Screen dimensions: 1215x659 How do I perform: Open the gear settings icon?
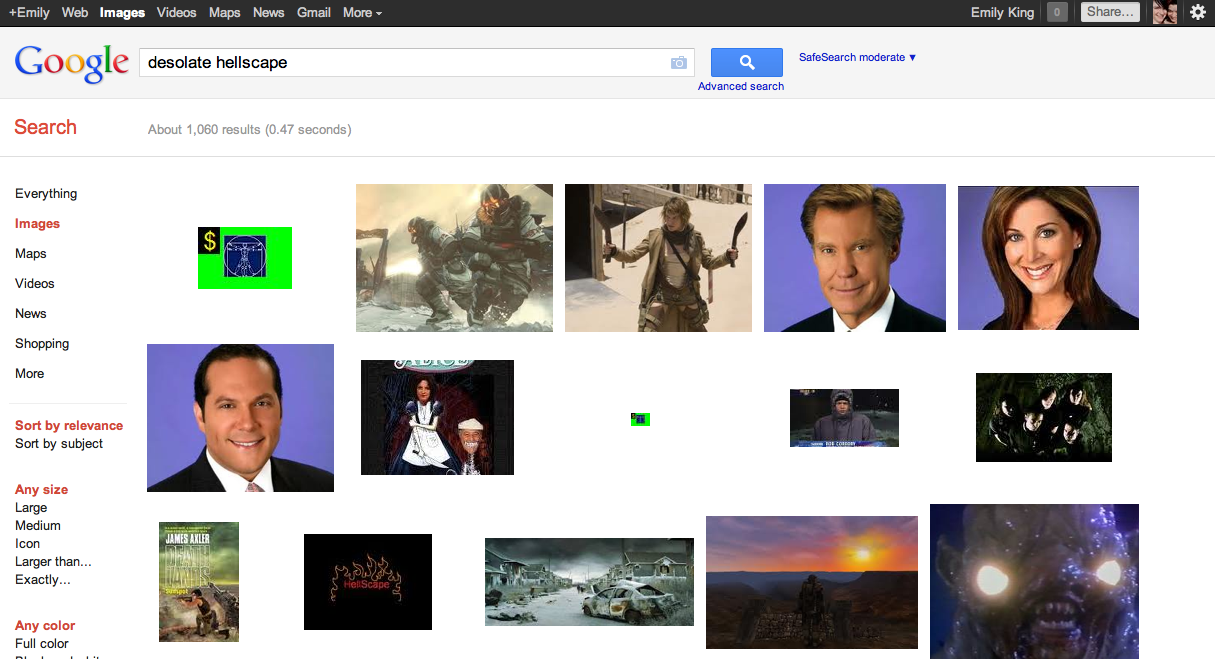click(x=1197, y=12)
